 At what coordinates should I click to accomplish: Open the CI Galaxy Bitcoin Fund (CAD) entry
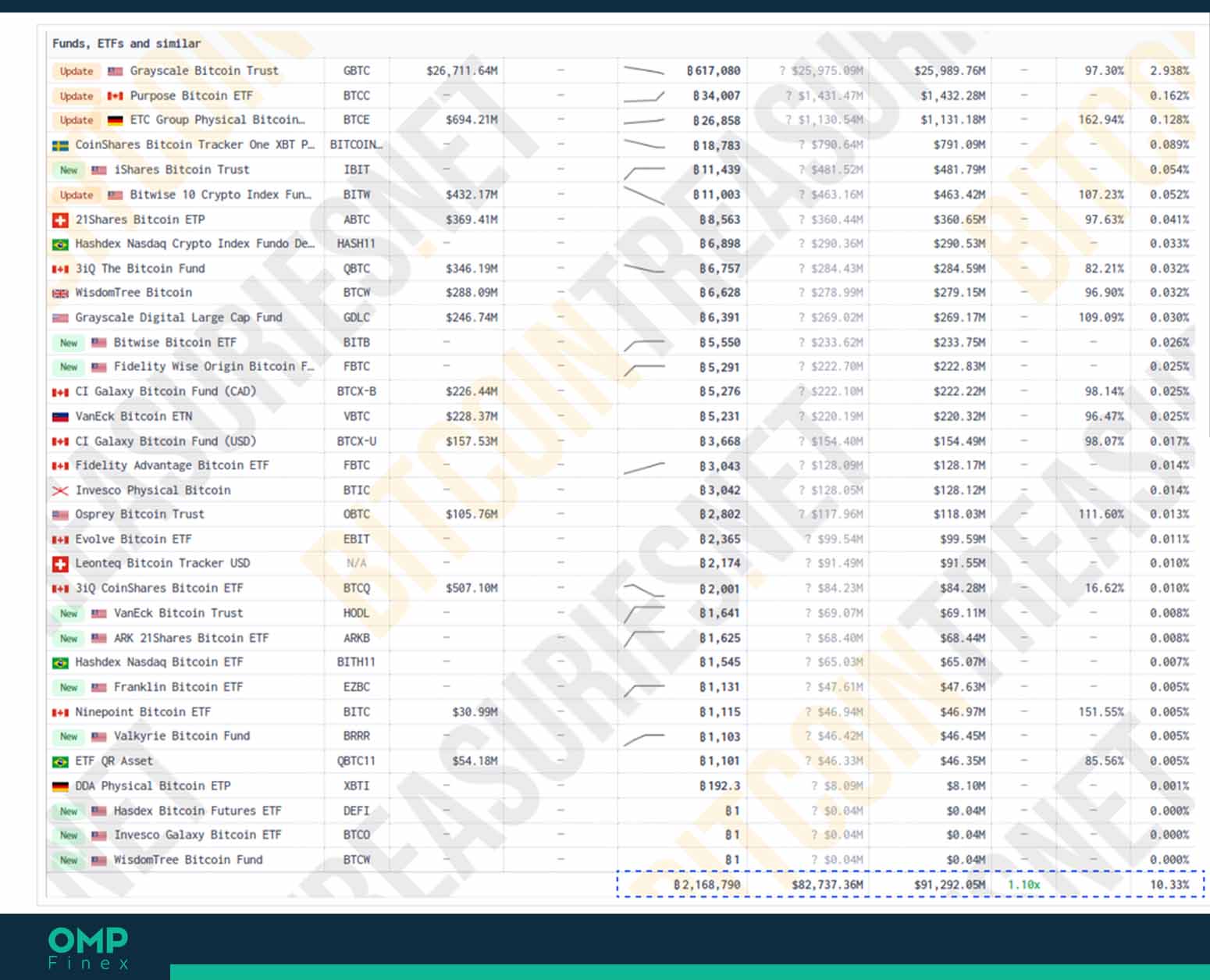click(x=165, y=392)
